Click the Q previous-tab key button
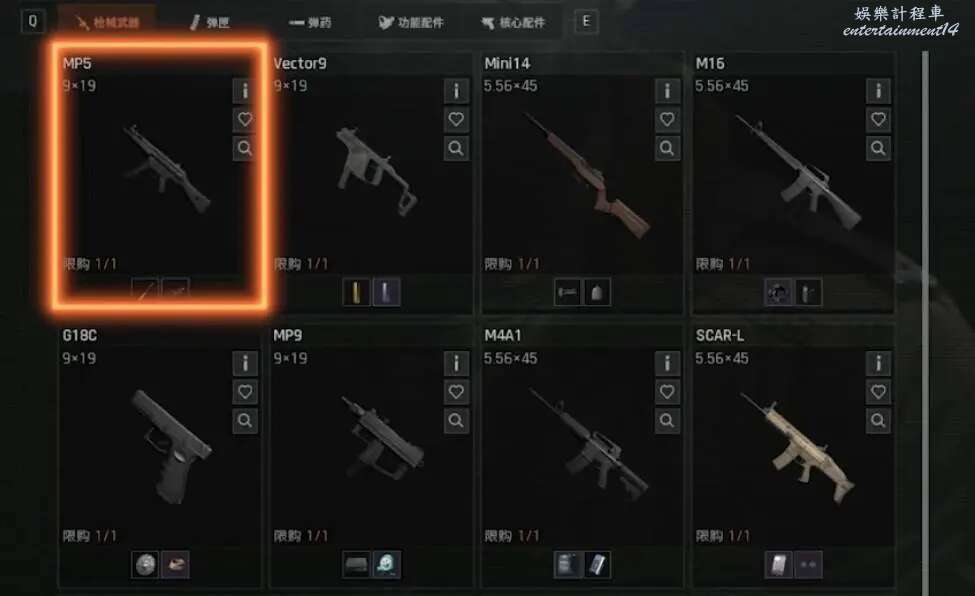 pyautogui.click(x=33, y=22)
